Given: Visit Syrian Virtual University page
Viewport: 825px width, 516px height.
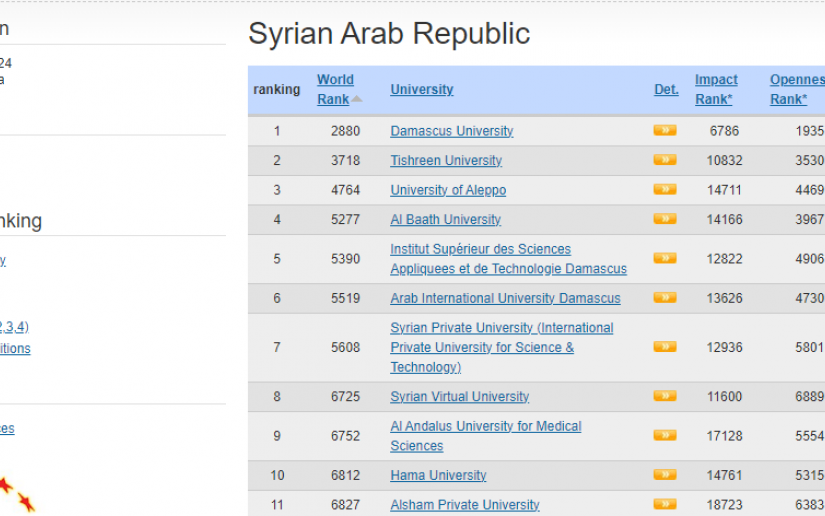Looking at the screenshot, I should 459,397.
